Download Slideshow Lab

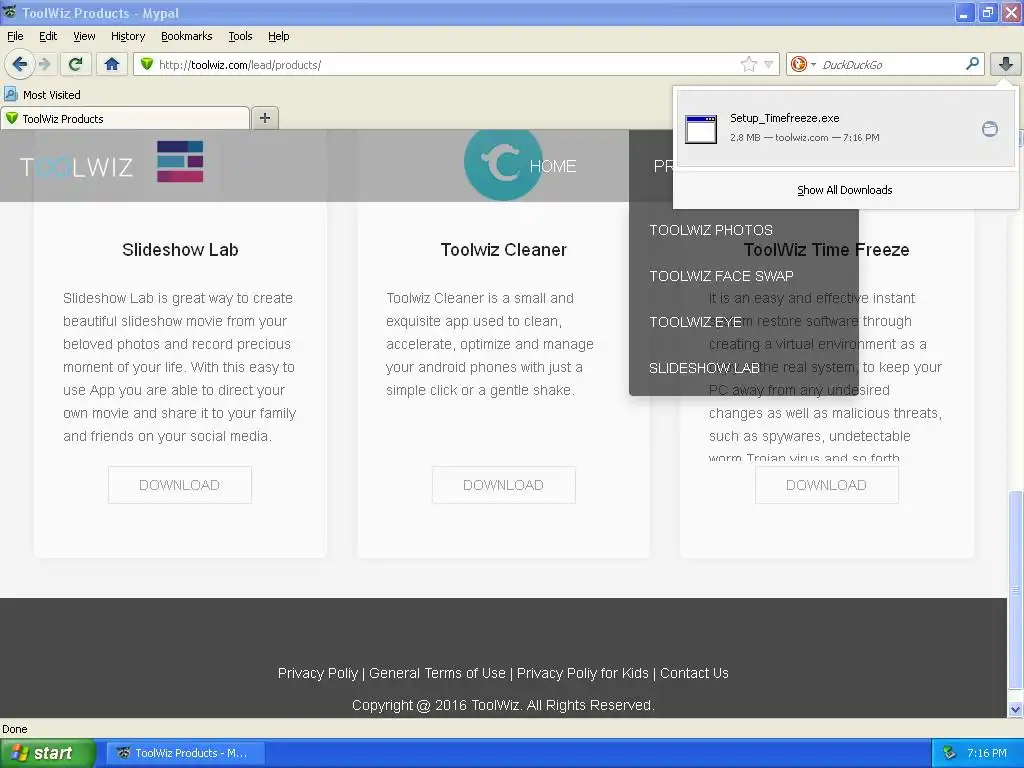(180, 485)
